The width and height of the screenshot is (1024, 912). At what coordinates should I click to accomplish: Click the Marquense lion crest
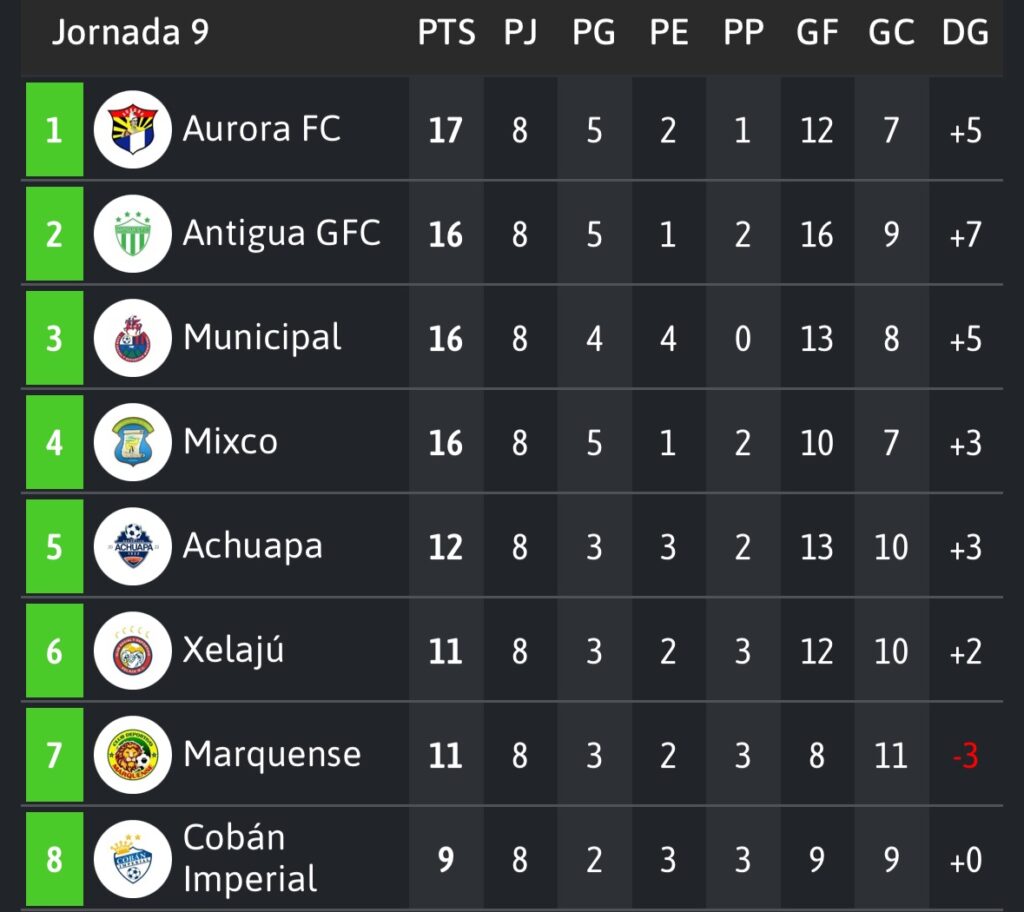click(x=132, y=755)
